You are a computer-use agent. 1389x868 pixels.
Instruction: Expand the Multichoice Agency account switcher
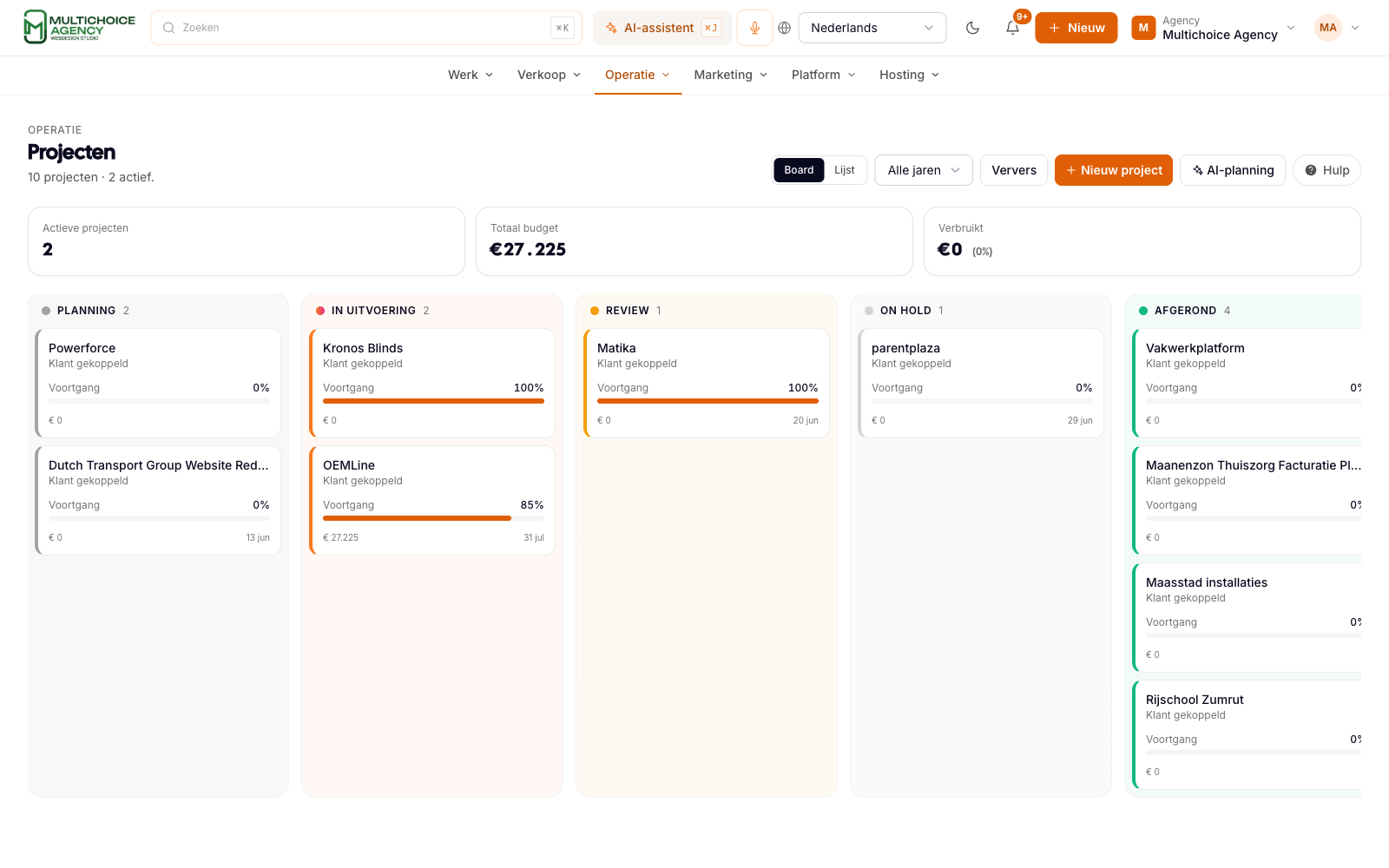click(x=1214, y=28)
